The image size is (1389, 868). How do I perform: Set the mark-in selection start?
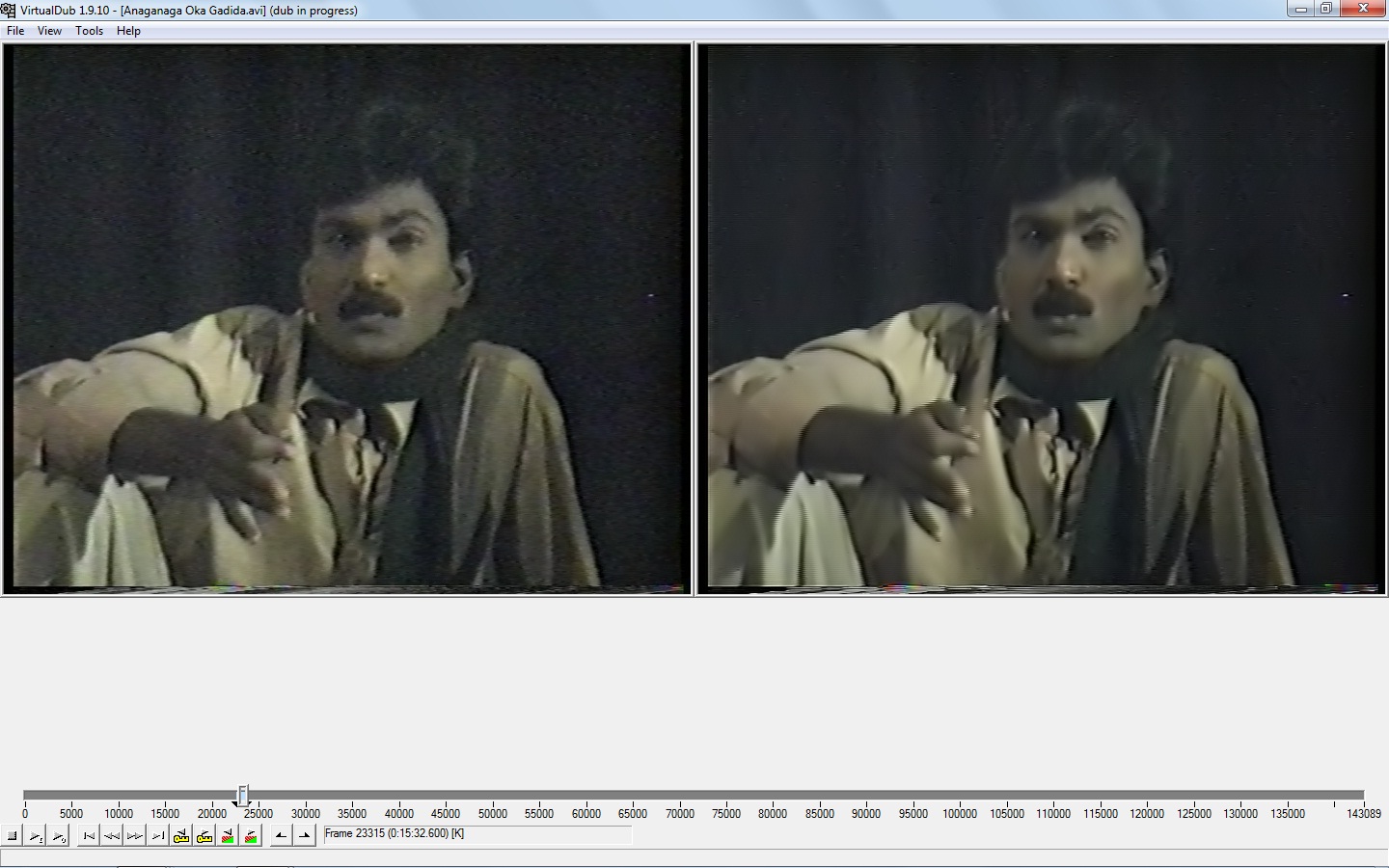point(281,836)
